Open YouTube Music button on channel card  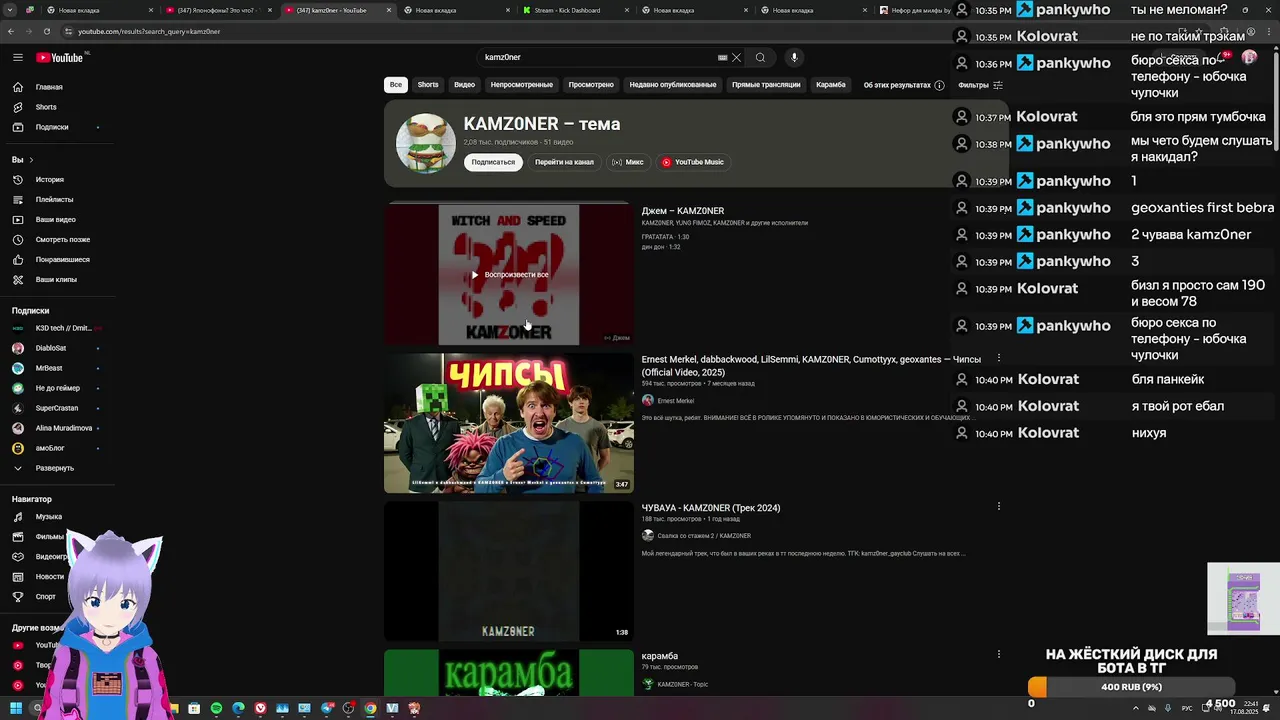(692, 162)
